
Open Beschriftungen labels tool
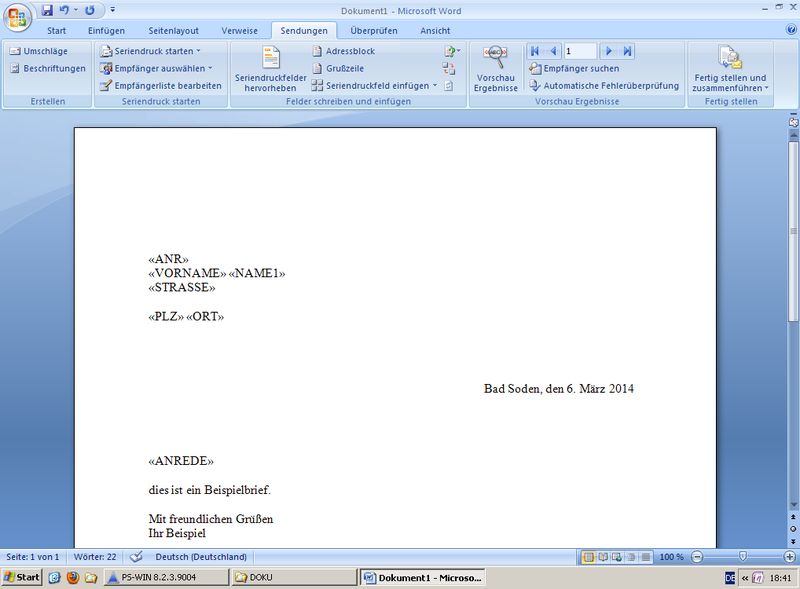pos(48,68)
